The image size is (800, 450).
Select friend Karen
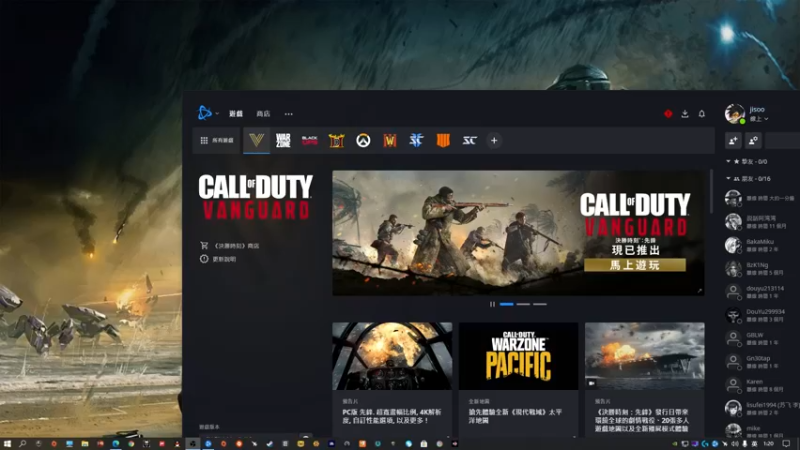tap(760, 385)
